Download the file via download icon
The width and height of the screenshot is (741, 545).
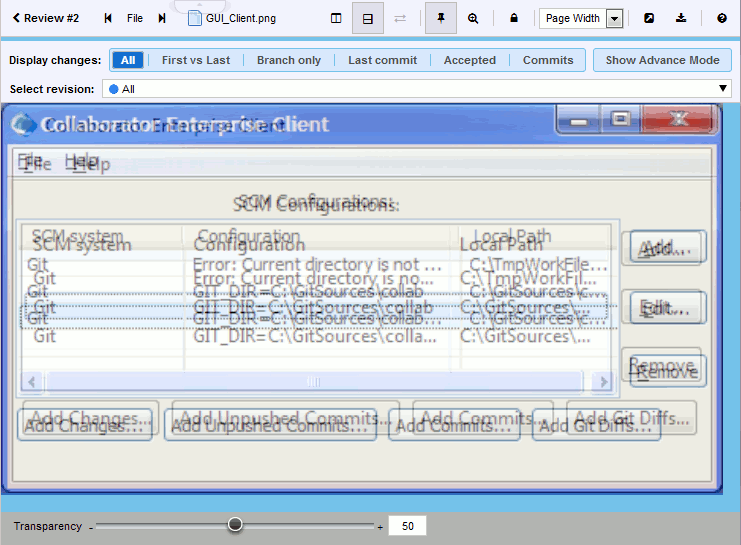pos(681,18)
